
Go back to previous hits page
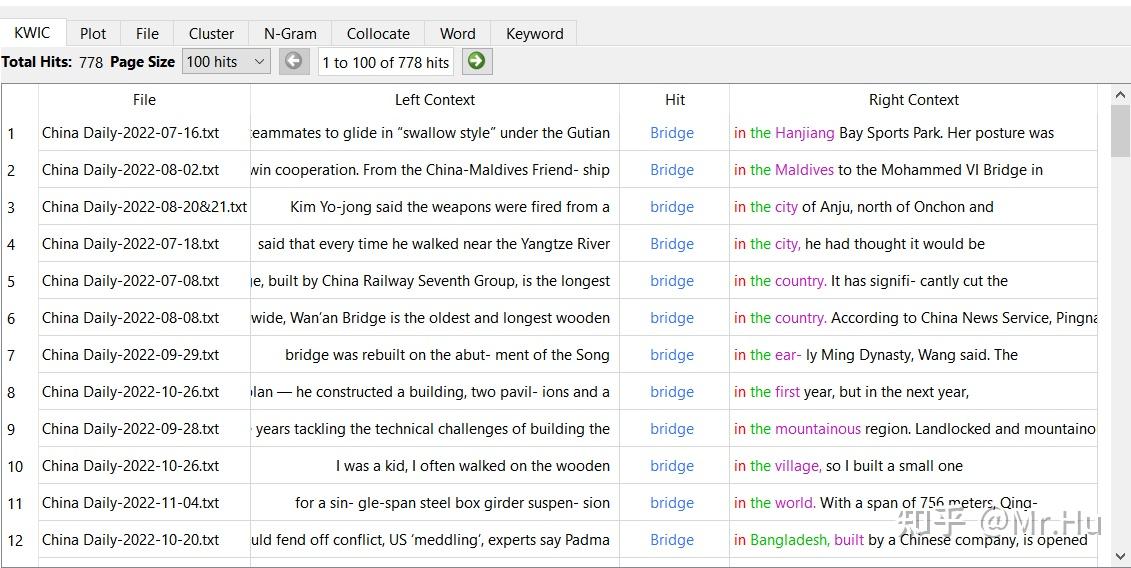coord(293,61)
